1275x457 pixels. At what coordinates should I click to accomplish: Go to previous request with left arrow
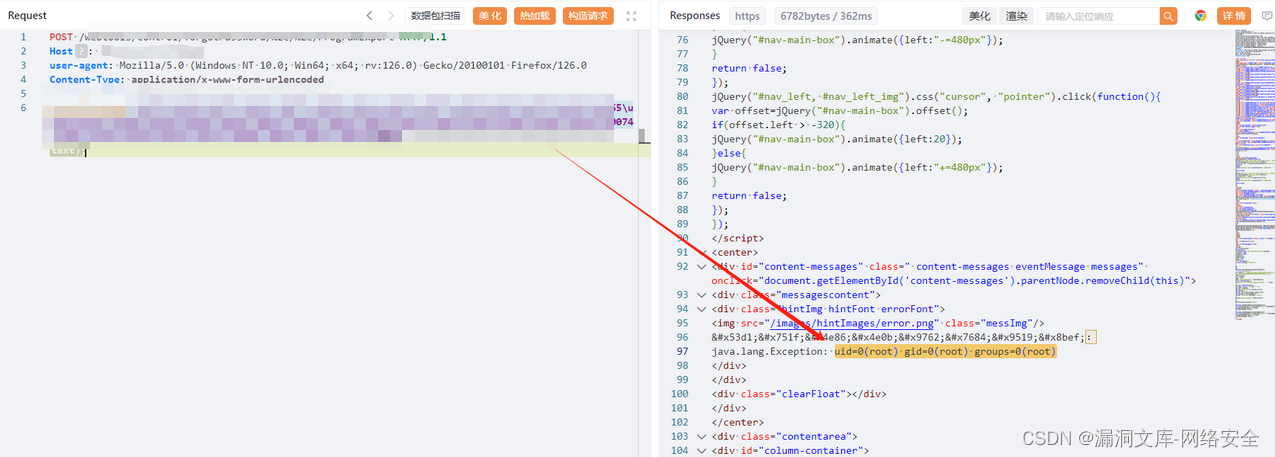(369, 15)
